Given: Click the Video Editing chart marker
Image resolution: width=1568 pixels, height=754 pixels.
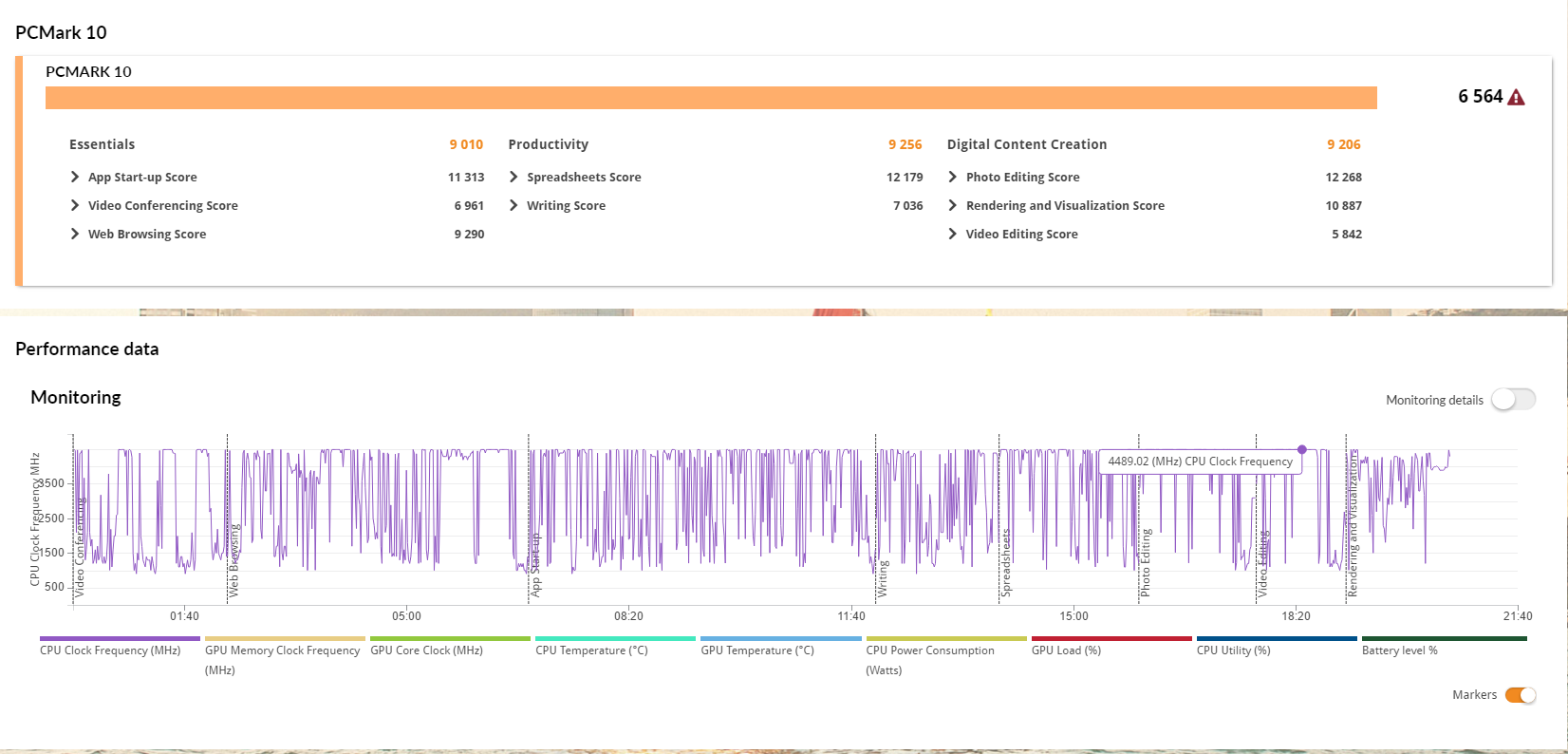Looking at the screenshot, I should [1263, 565].
